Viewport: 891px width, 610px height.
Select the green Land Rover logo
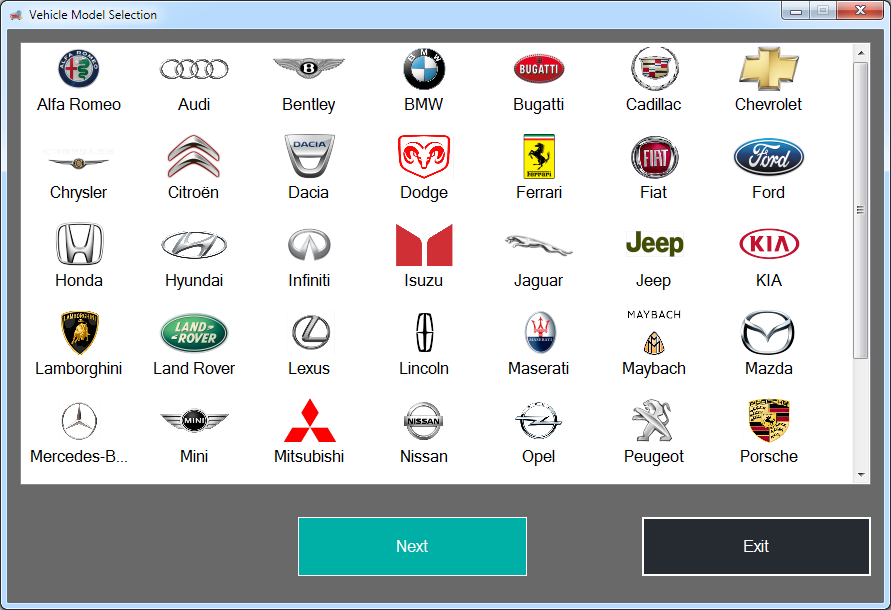[194, 333]
